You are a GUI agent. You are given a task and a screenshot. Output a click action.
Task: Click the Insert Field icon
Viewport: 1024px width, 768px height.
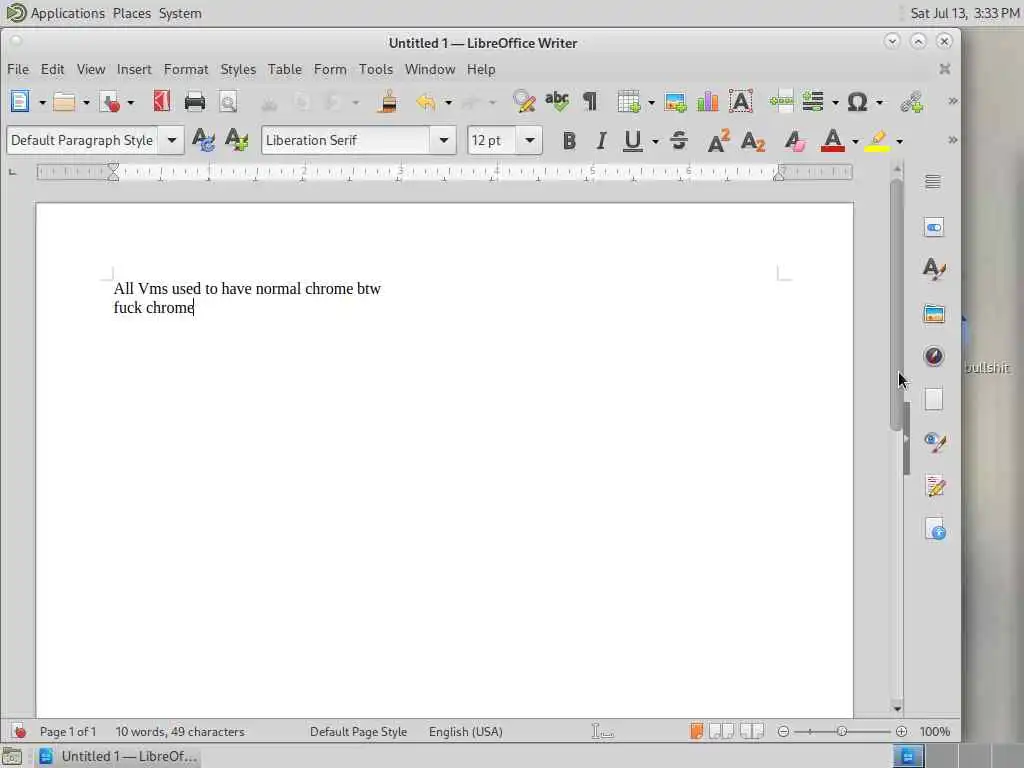tap(813, 101)
